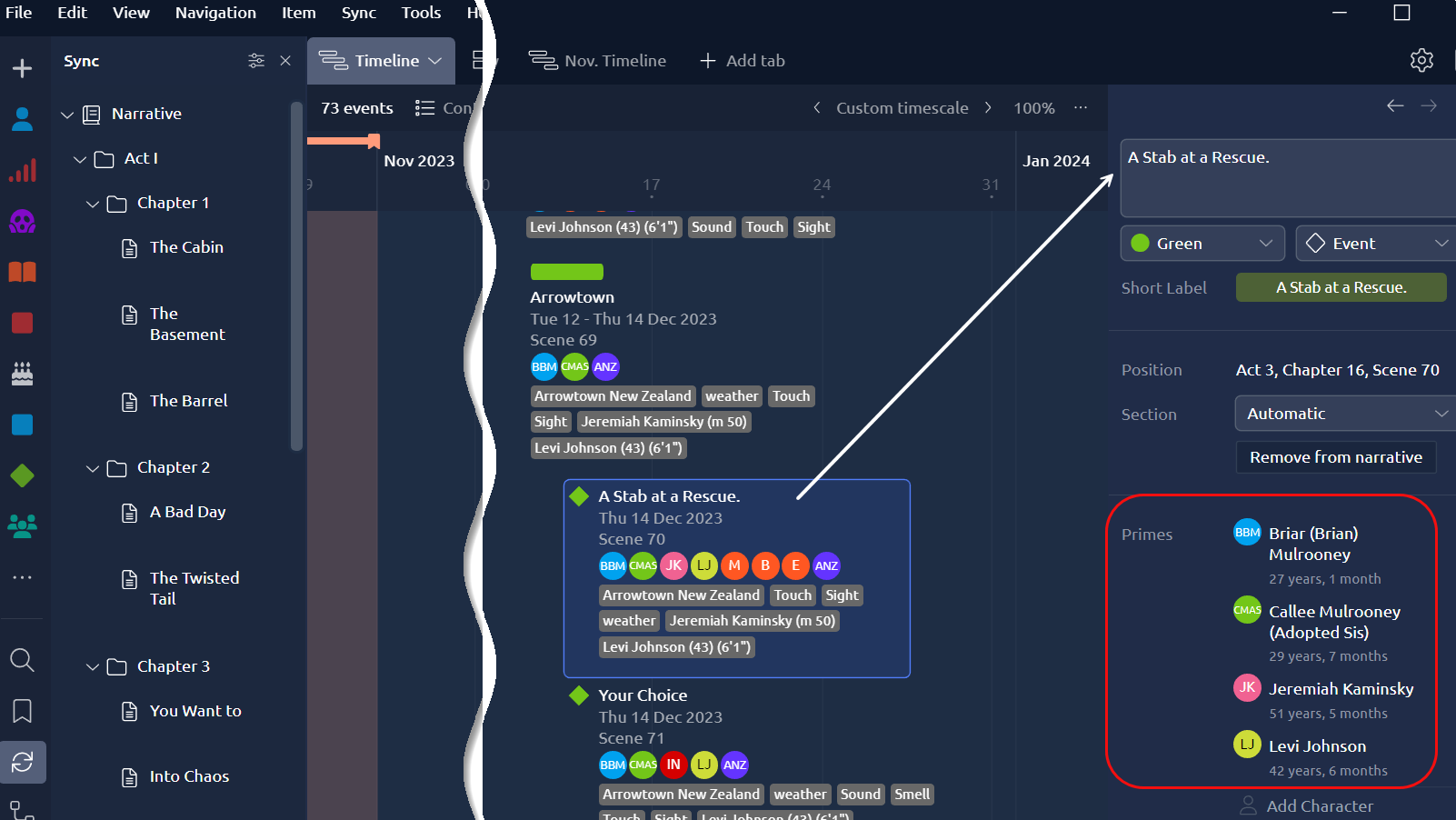The image size is (1456, 820).
Task: Collapse the Chapter 2 folder
Action: coord(93,468)
